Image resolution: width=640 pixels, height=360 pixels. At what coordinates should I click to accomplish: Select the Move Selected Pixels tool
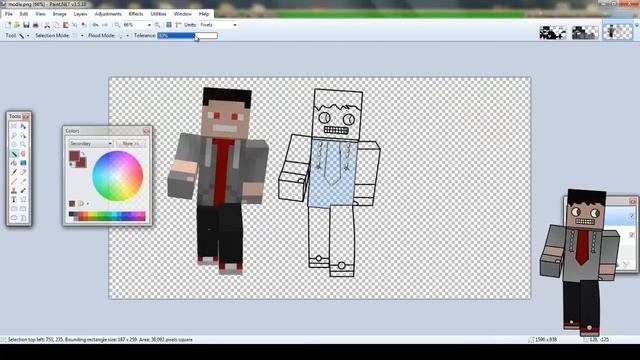point(23,126)
